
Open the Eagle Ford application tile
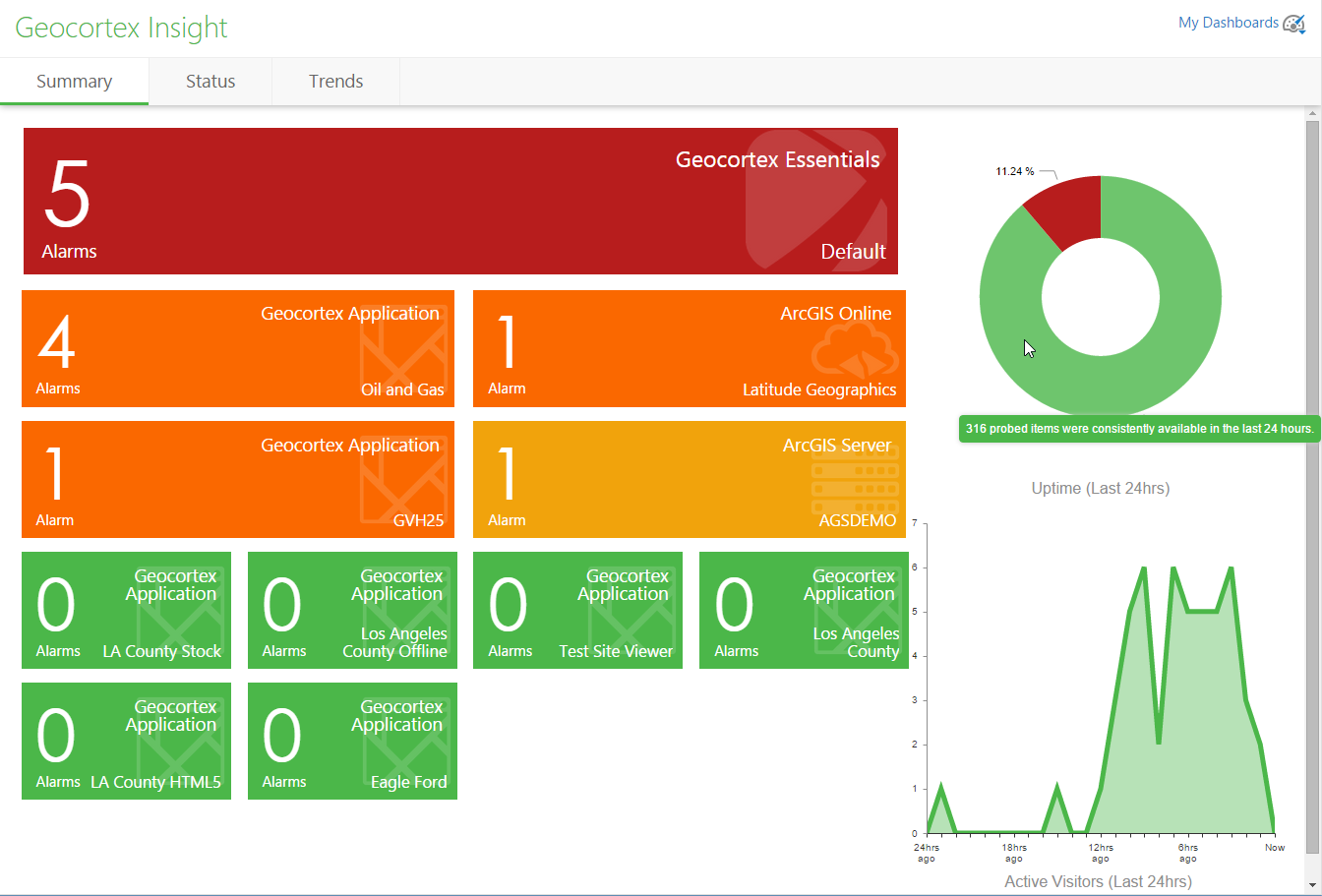(x=352, y=741)
